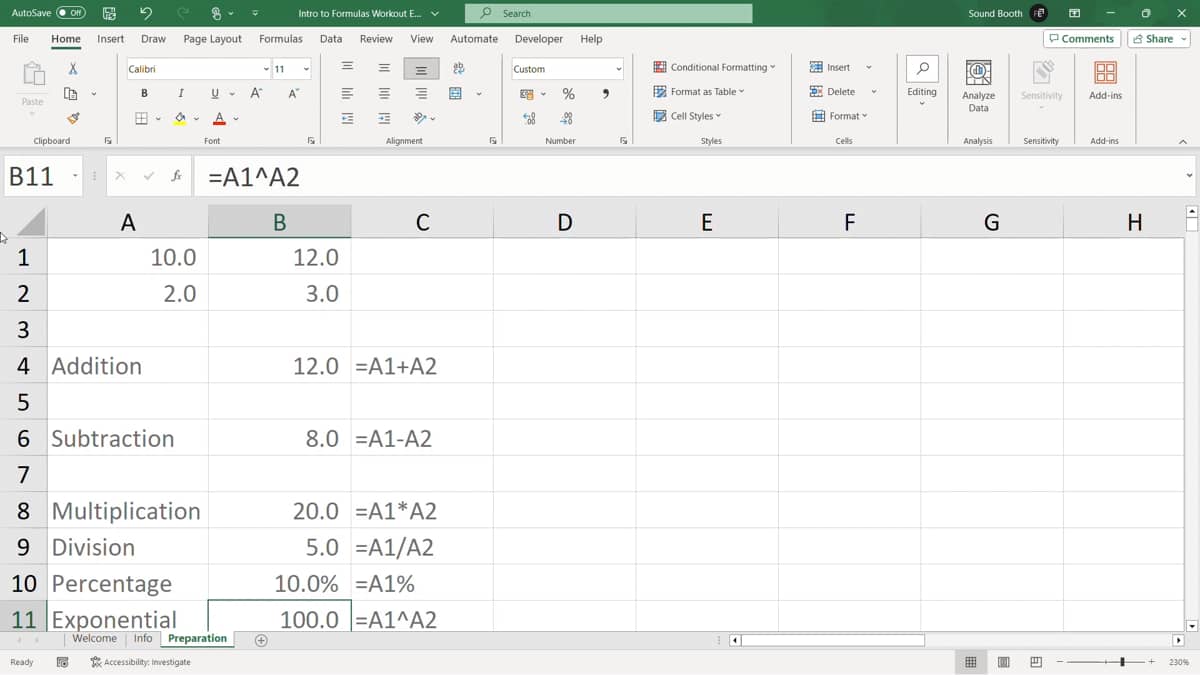Open the font name Calibri dropdown
Image resolution: width=1200 pixels, height=675 pixels.
266,69
